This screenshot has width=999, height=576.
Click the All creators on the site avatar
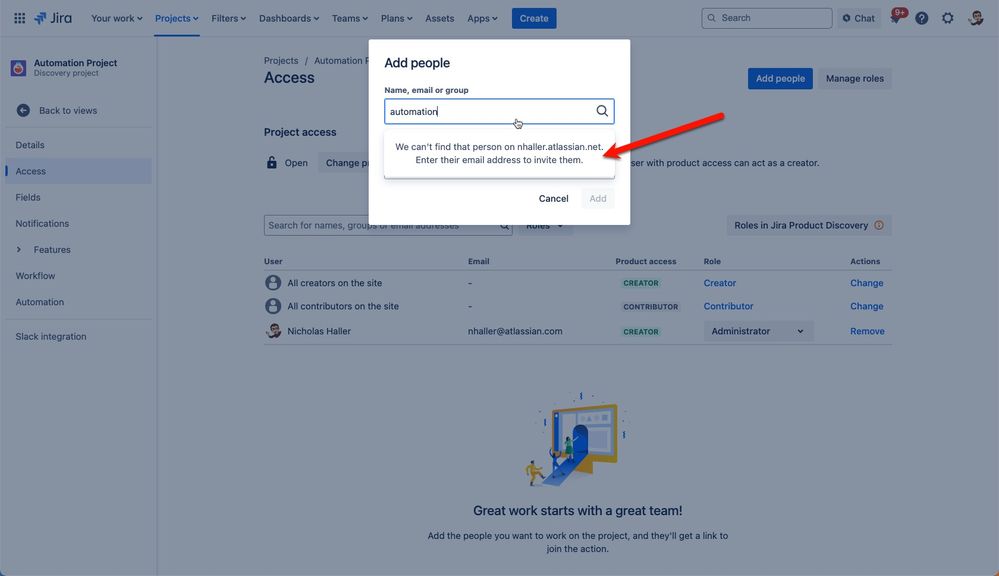coord(273,282)
